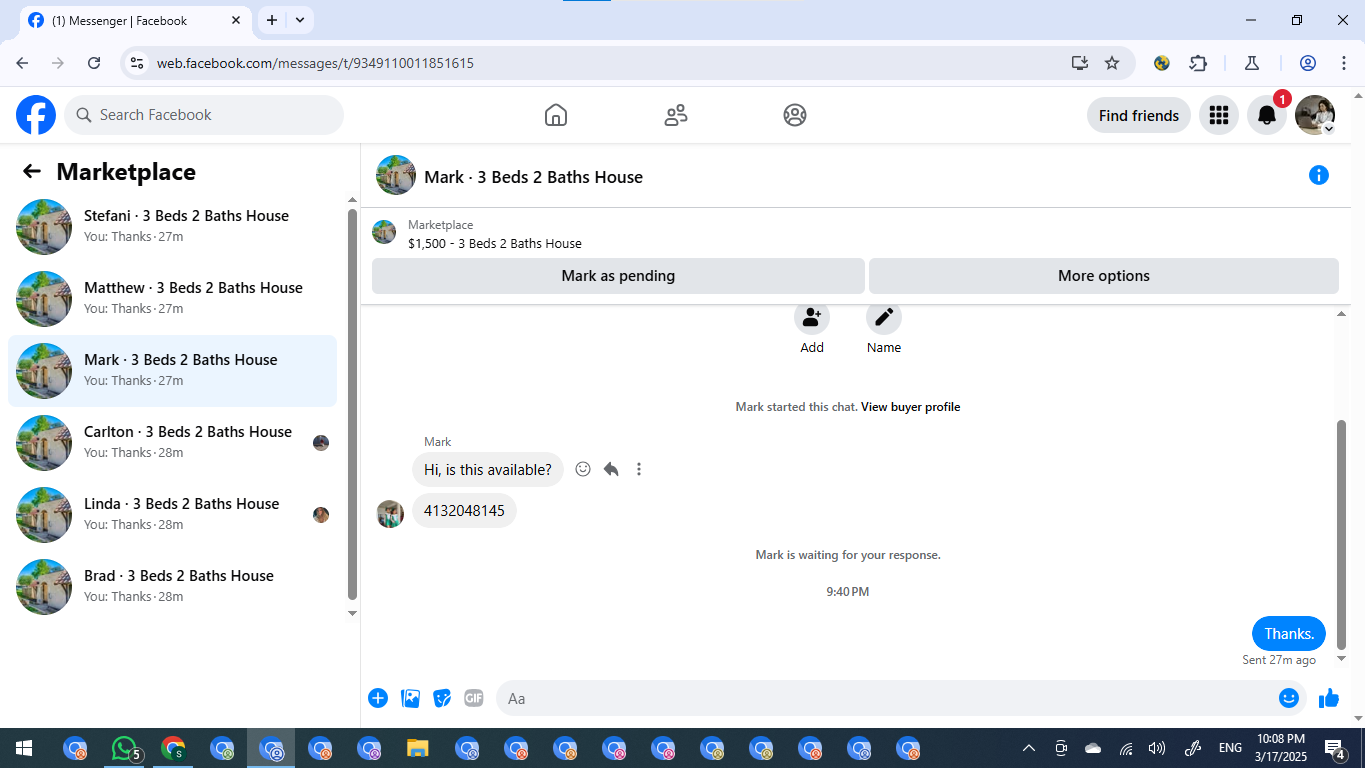Click the Name edit pencil icon
Image resolution: width=1365 pixels, height=768 pixels.
(x=884, y=318)
